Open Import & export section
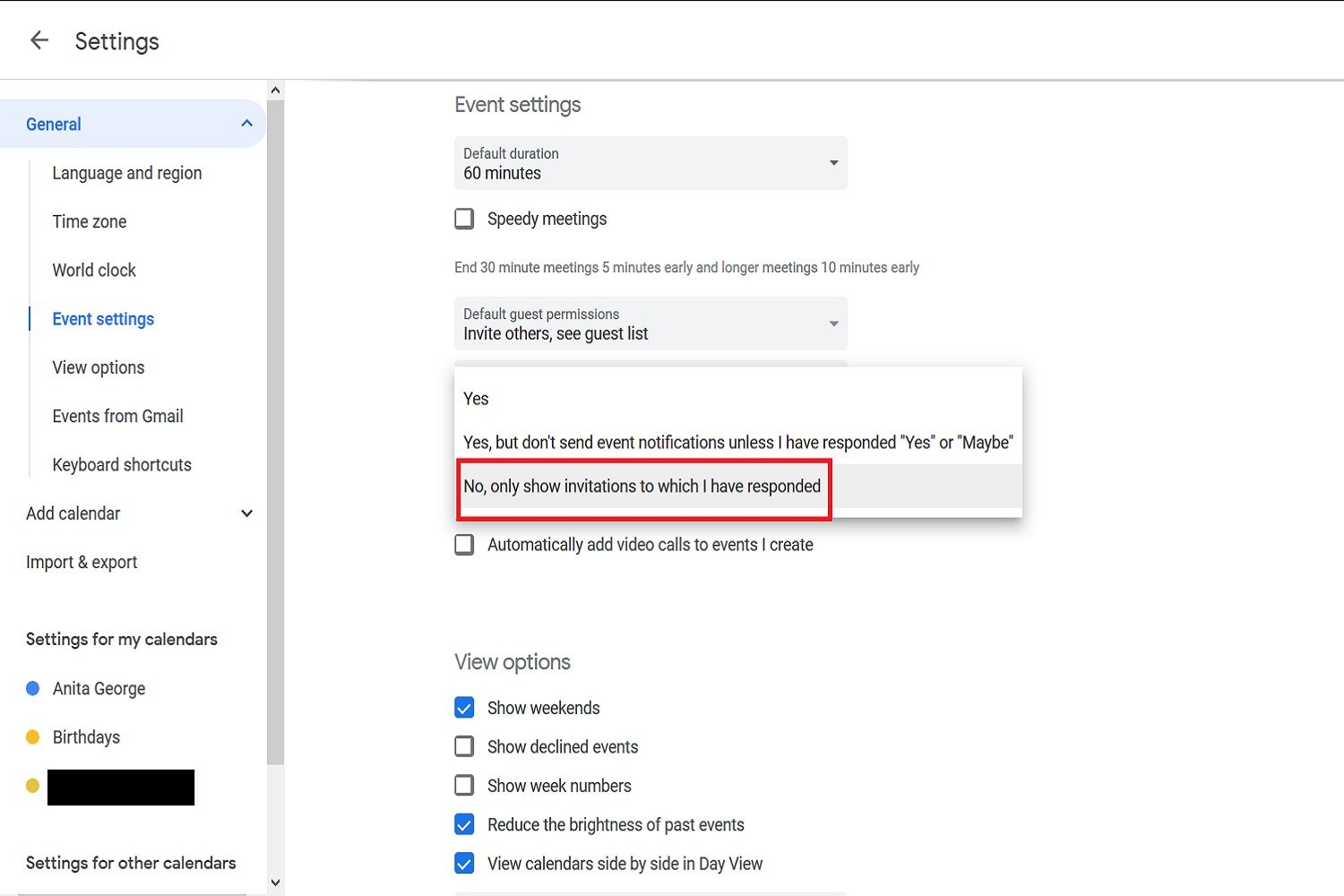Screen dimensions: 1344x896 (x=82, y=562)
